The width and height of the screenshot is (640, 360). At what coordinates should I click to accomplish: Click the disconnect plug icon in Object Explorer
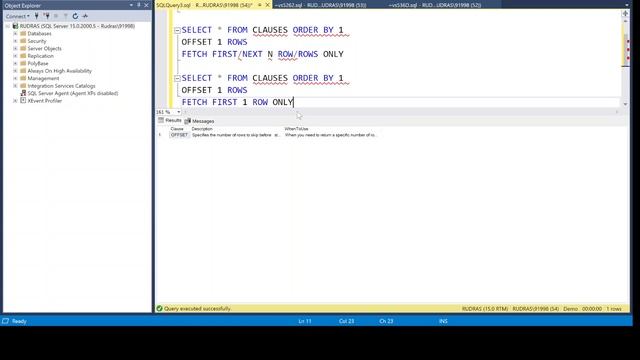[x=47, y=16]
